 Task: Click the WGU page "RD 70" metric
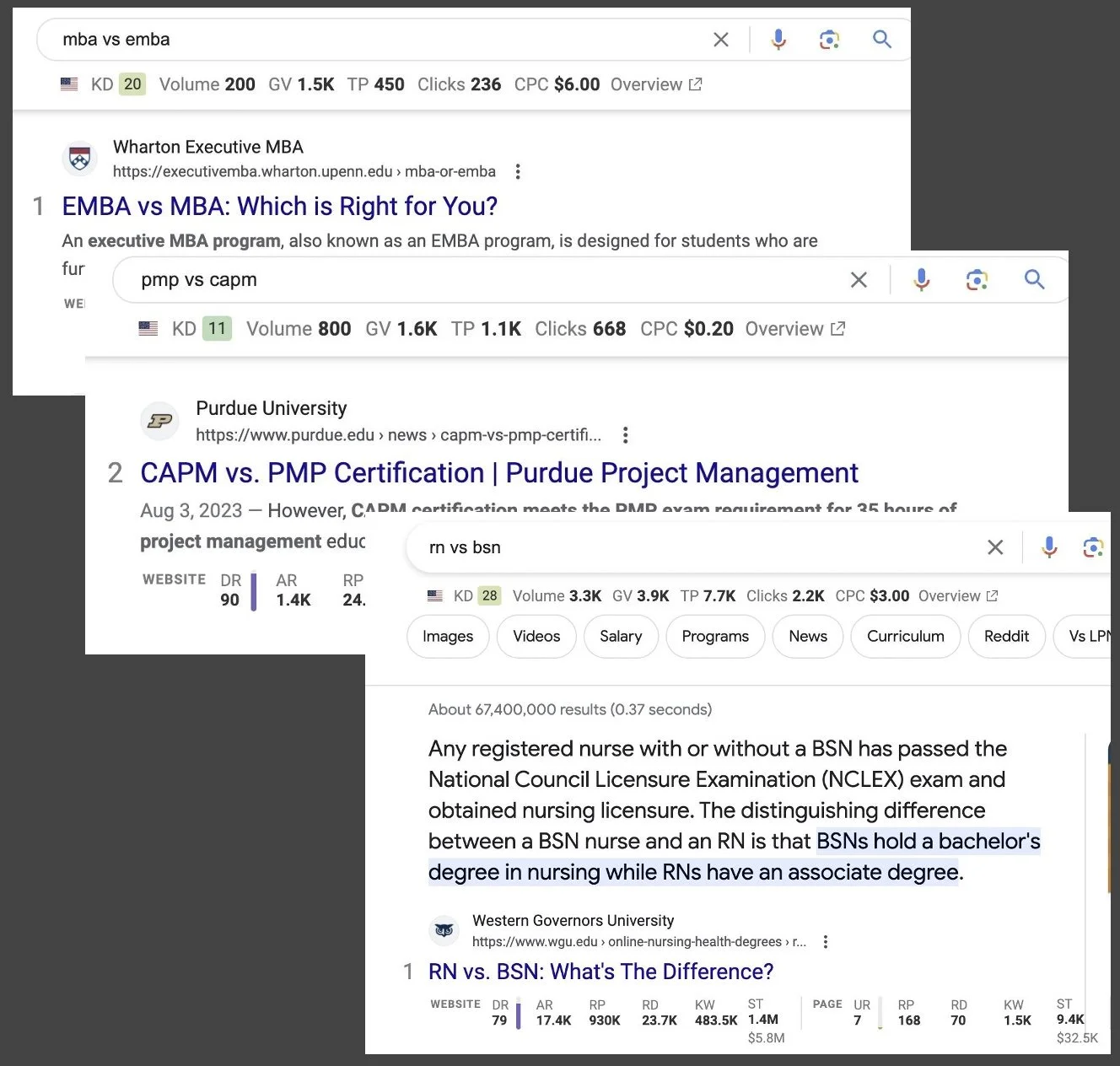tap(959, 1013)
